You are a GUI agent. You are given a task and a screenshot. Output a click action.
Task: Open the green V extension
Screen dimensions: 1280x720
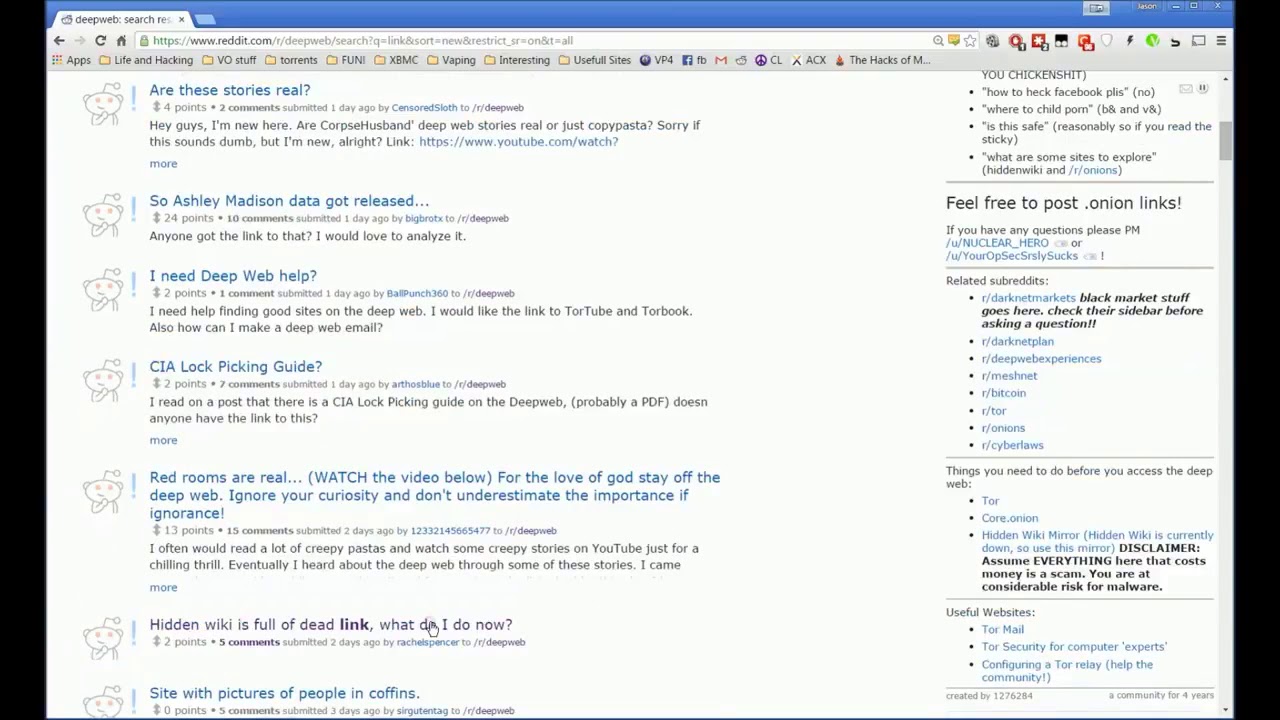point(1152,41)
